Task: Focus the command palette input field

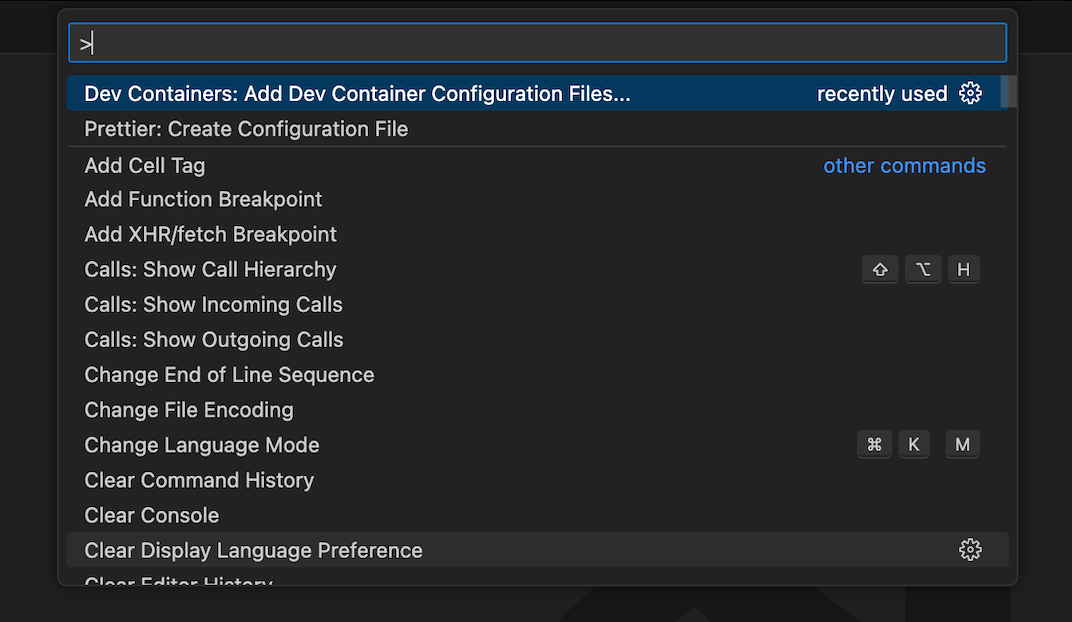Action: (x=537, y=43)
